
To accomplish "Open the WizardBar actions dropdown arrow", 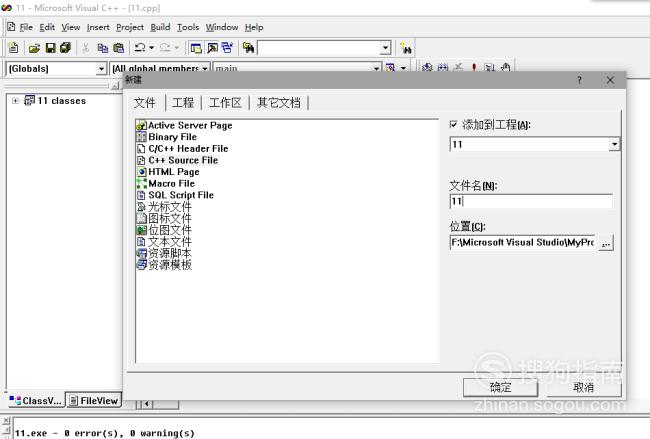I will (x=403, y=68).
